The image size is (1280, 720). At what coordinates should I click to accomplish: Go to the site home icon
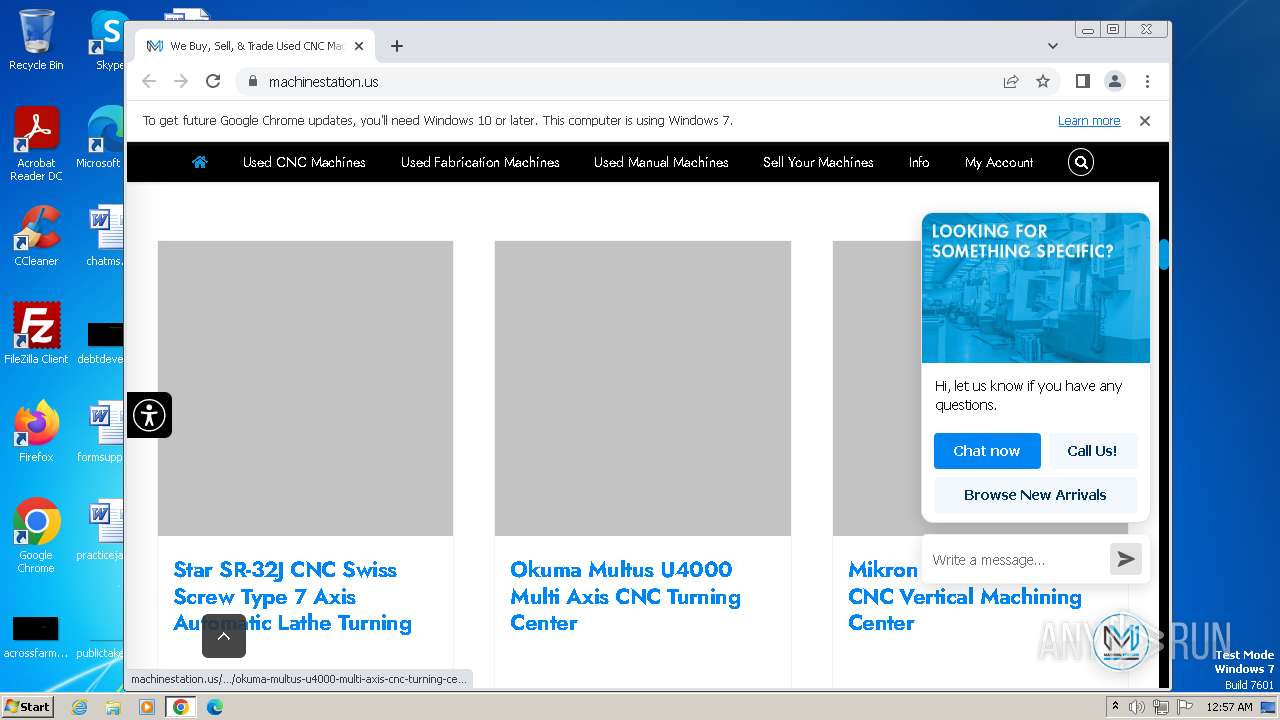pos(200,162)
